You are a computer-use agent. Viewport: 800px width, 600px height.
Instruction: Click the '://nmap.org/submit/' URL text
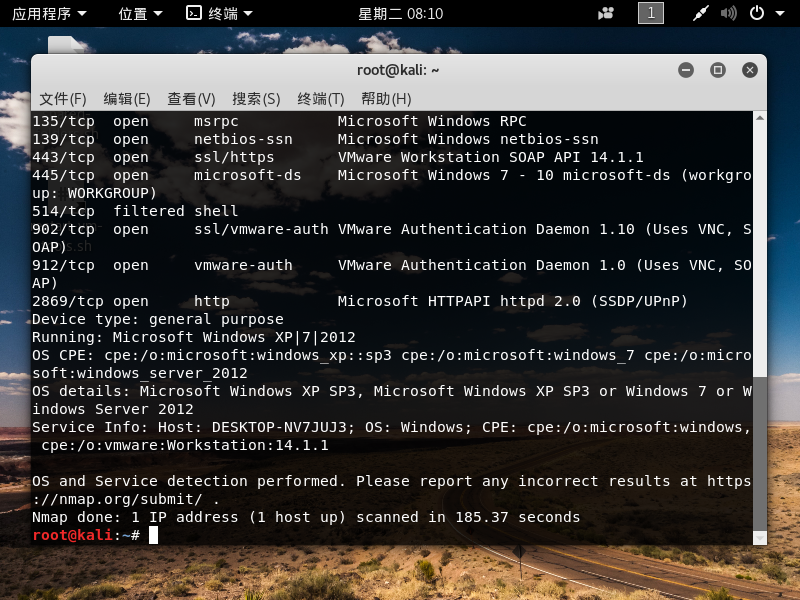click(117, 499)
